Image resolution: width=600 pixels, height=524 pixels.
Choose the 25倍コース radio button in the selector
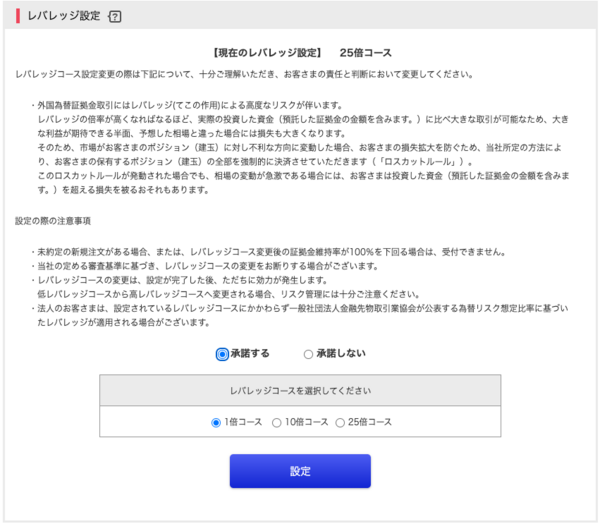click(340, 422)
